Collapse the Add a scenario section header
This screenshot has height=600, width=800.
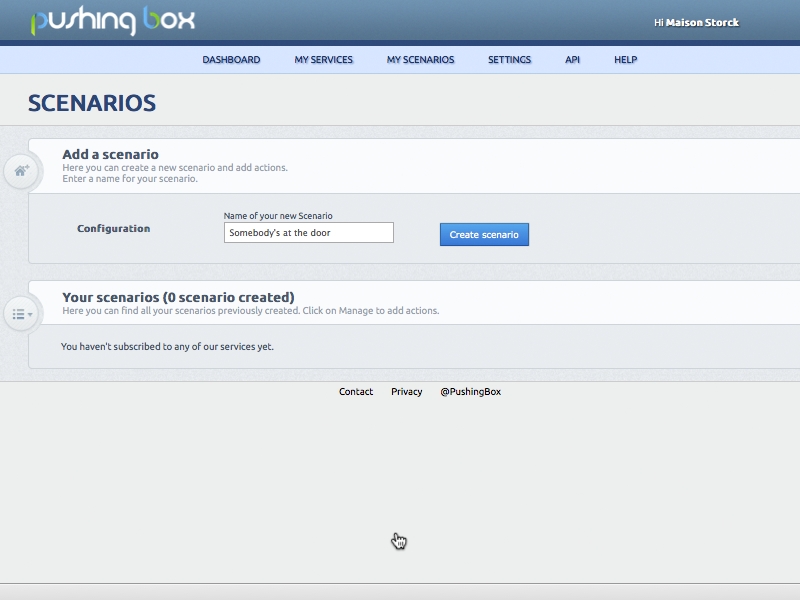[112, 155]
